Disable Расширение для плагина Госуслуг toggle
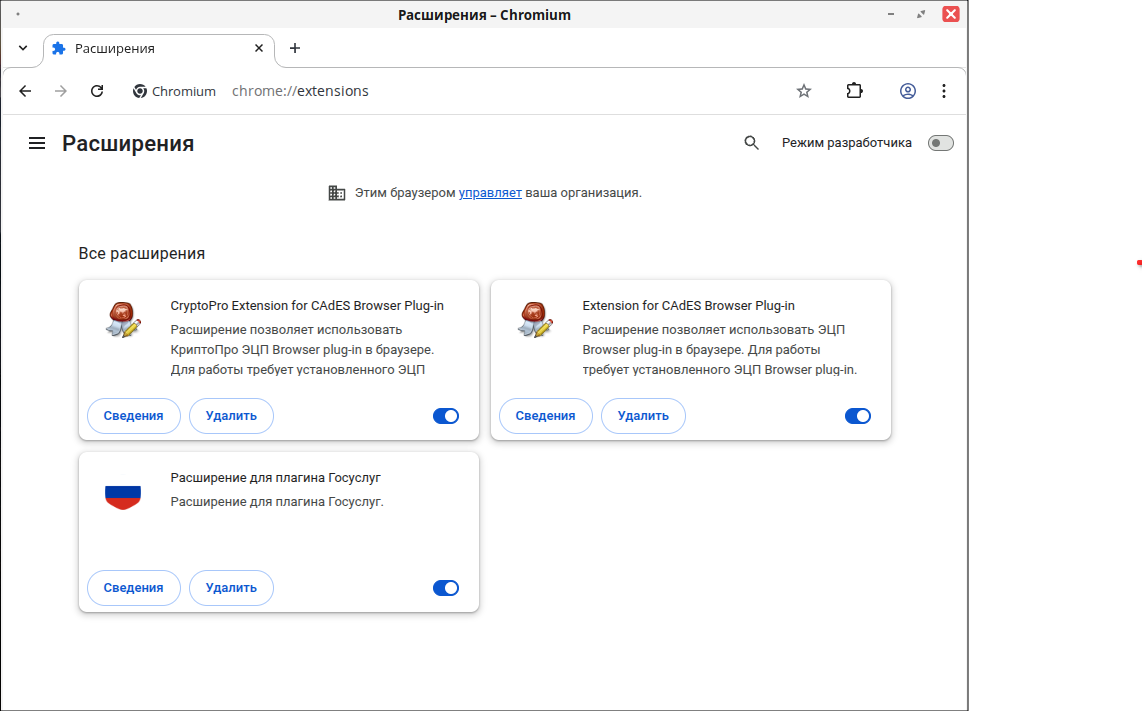This screenshot has height=711, width=1142. (x=446, y=588)
